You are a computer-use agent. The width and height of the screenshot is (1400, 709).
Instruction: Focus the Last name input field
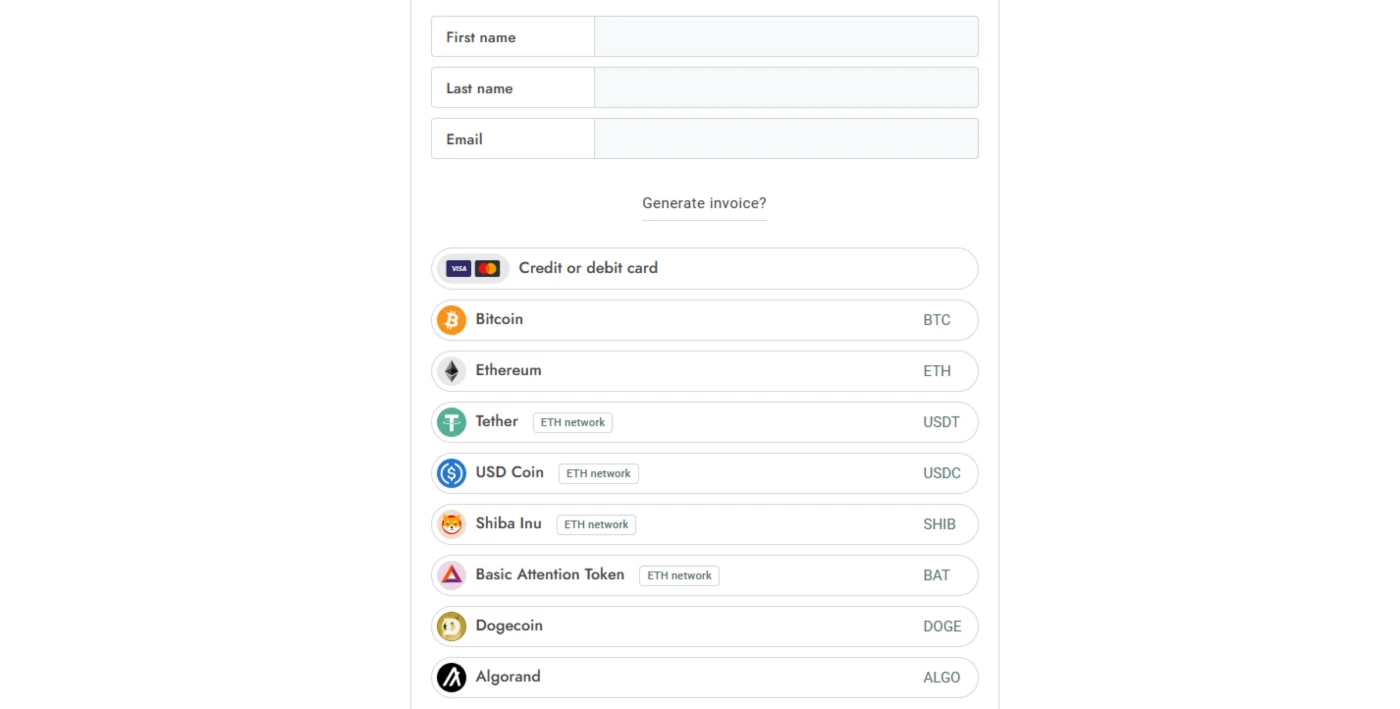(x=786, y=87)
